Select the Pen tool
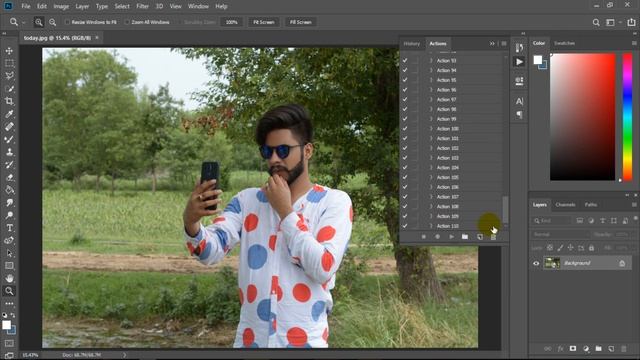Viewport: 640px width, 360px height. point(9,240)
